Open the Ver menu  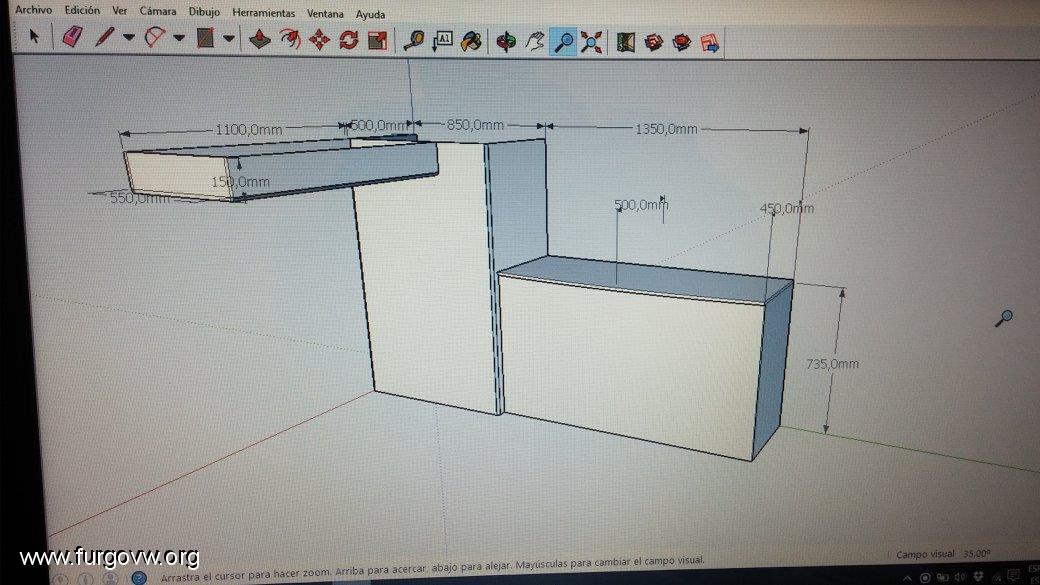119,11
